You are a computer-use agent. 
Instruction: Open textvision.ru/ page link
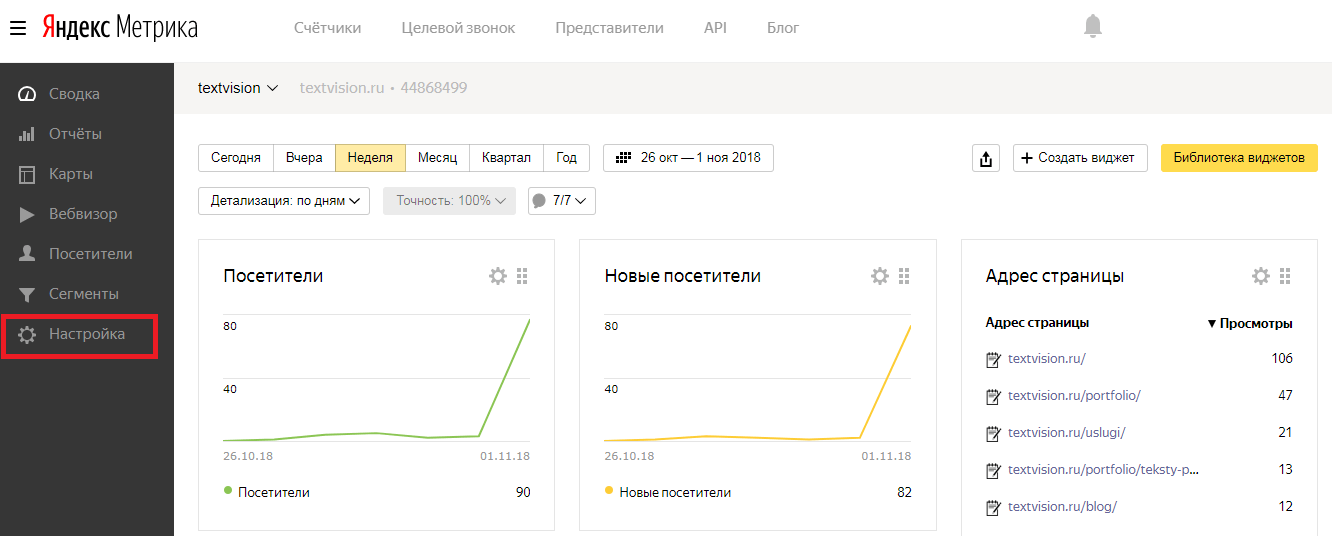click(1047, 359)
